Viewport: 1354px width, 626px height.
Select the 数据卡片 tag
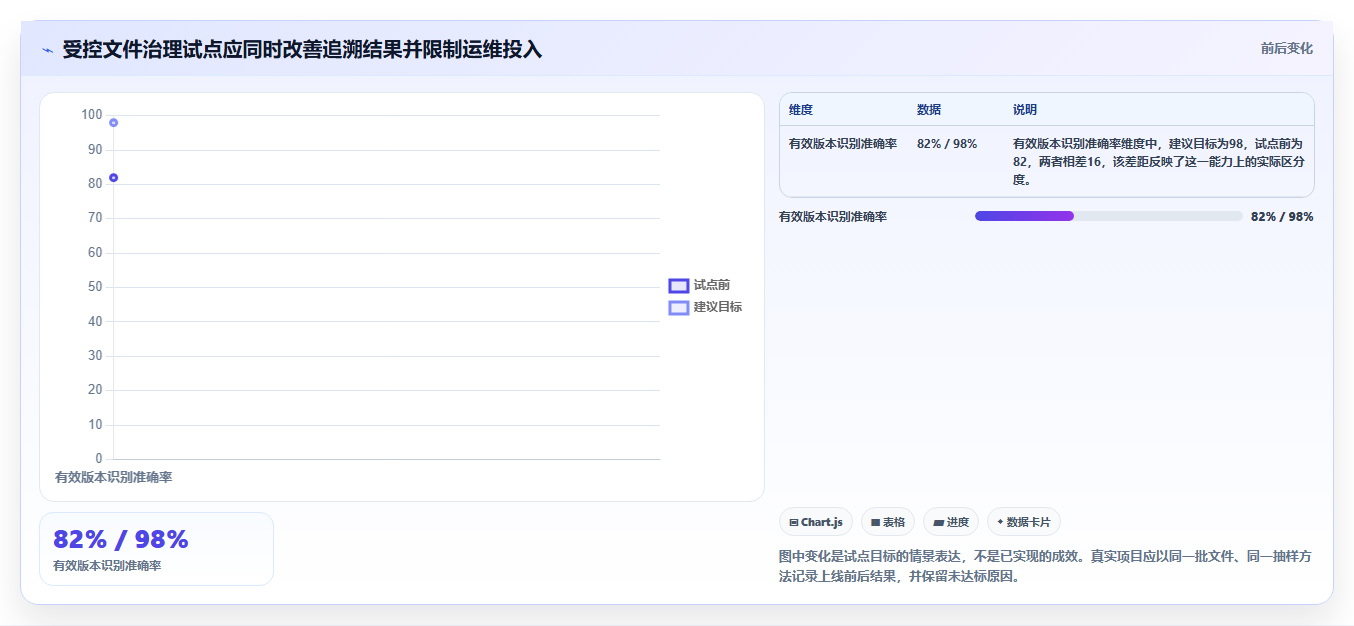(x=1024, y=522)
